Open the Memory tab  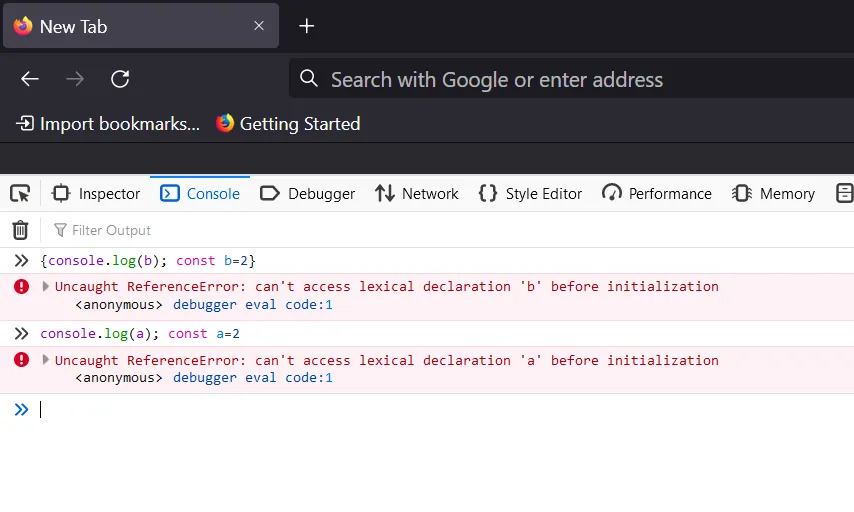tap(774, 194)
